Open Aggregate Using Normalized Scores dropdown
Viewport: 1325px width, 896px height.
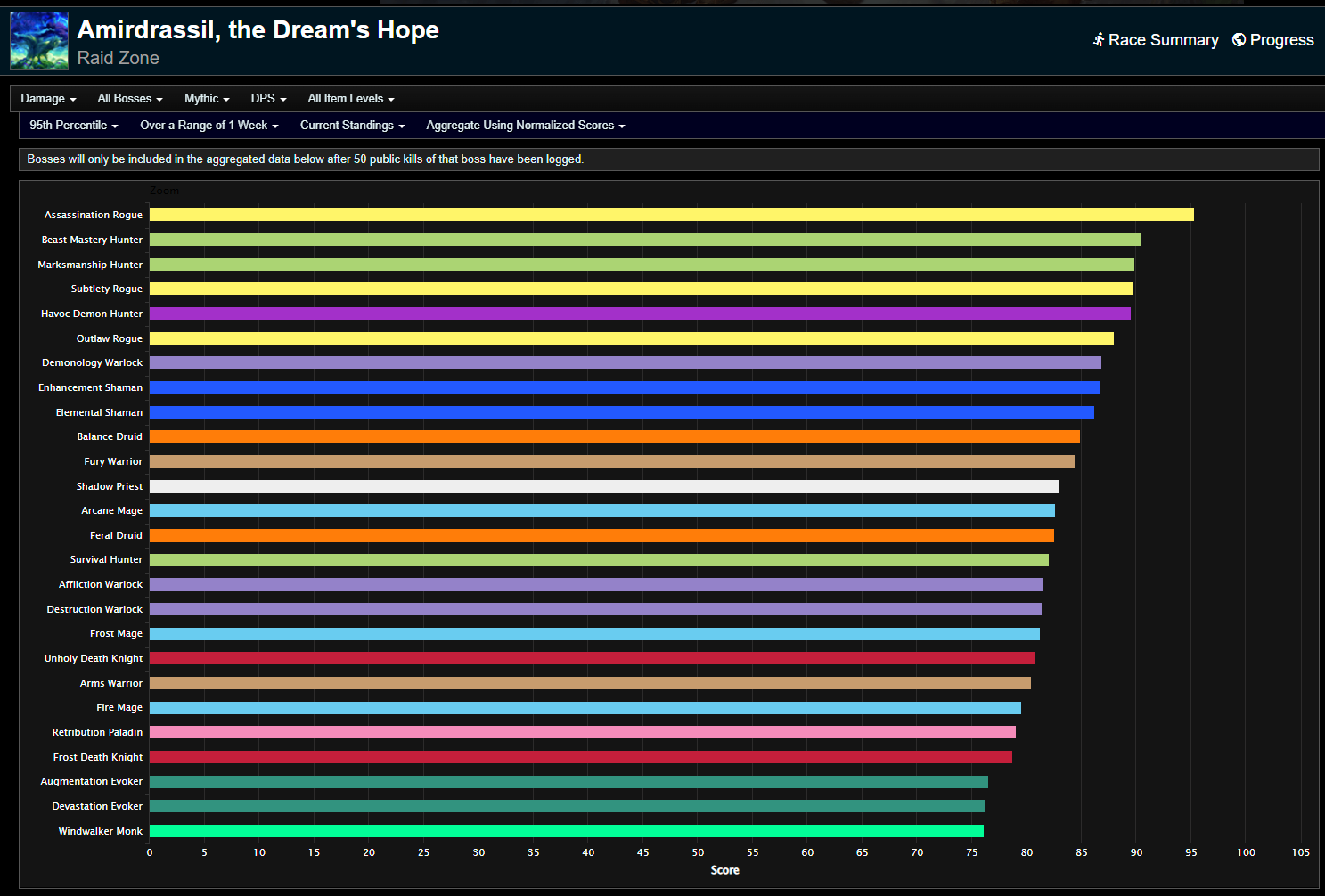point(526,126)
